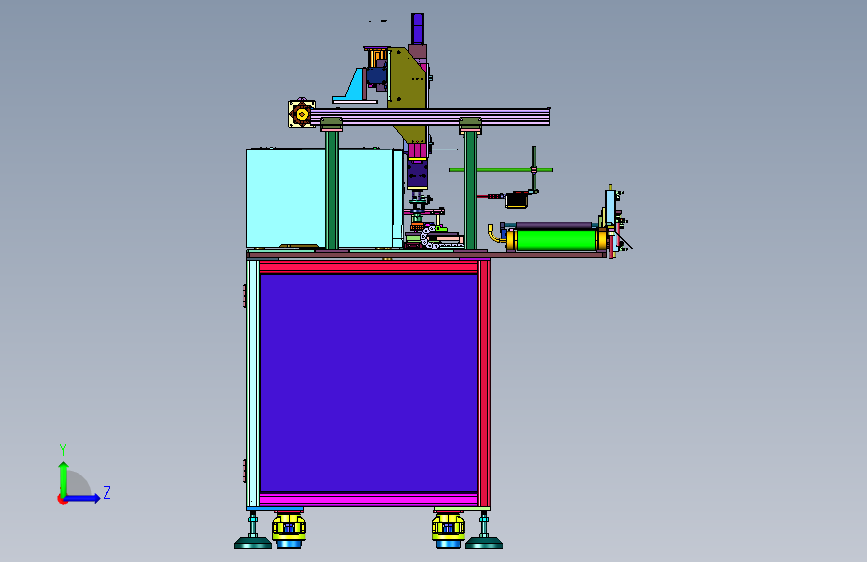Screen dimensions: 867x562
Task: Pick the purple motor at the top
Action: coord(417,28)
